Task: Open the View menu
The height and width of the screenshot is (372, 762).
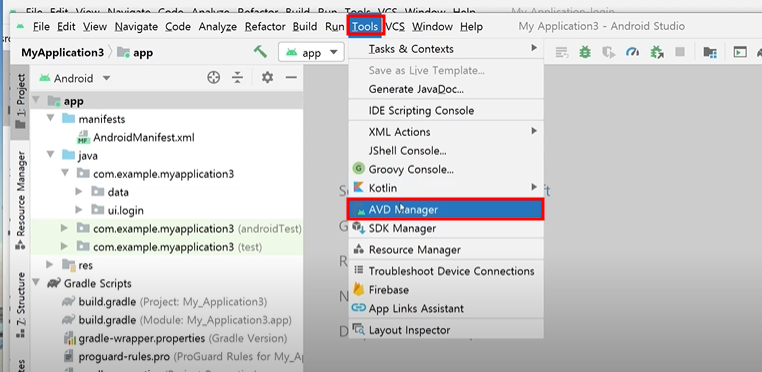Action: click(x=95, y=27)
